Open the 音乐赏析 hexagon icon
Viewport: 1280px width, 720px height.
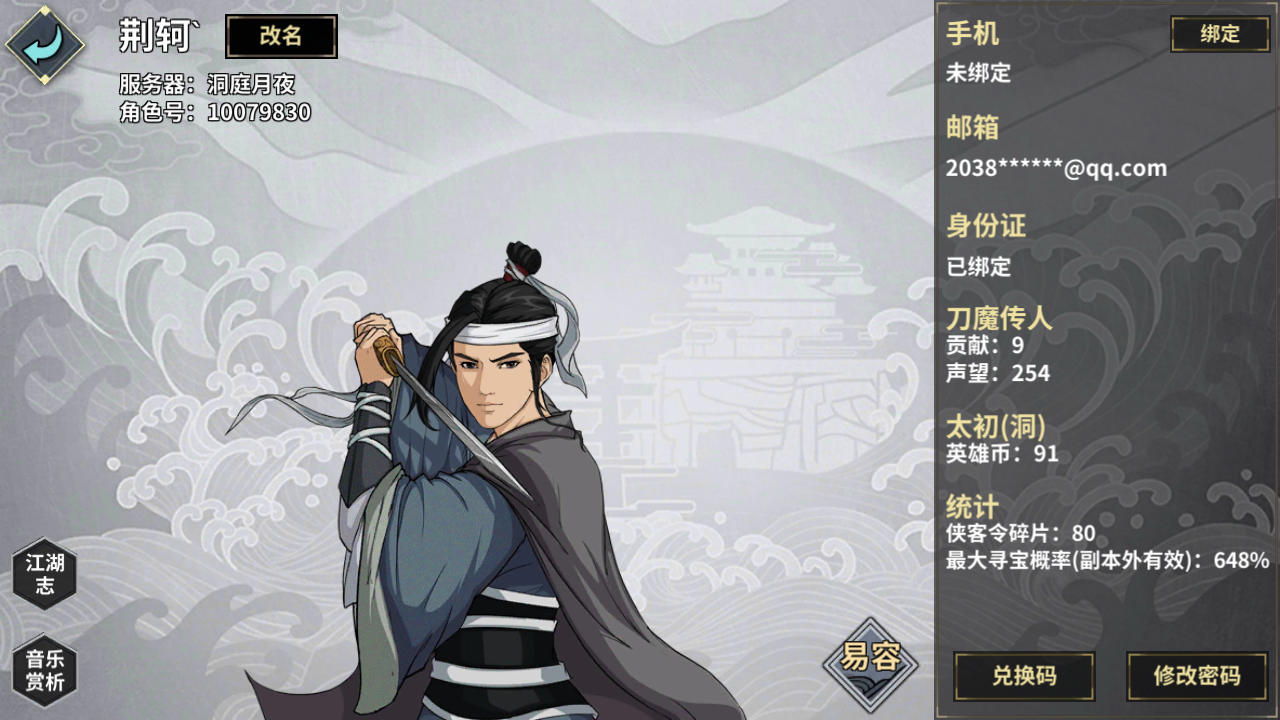click(45, 670)
